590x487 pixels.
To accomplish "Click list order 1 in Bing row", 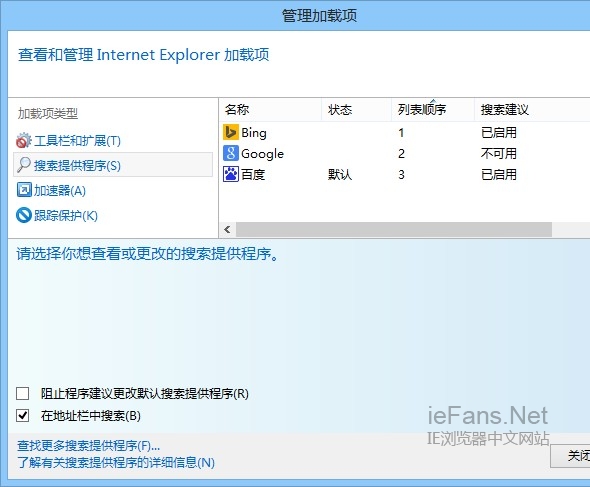I will tap(401, 133).
